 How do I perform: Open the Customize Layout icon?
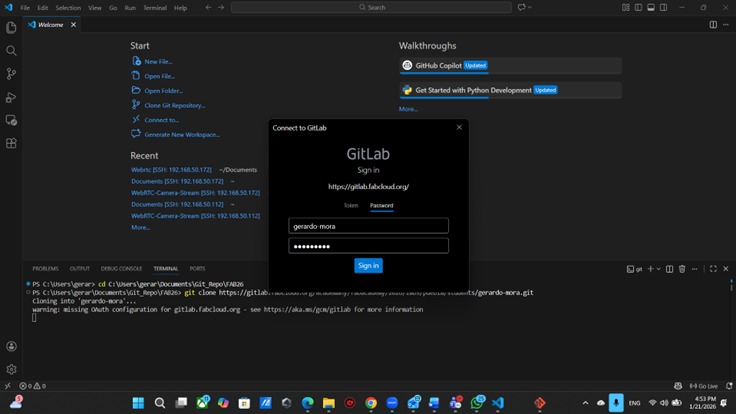point(626,8)
